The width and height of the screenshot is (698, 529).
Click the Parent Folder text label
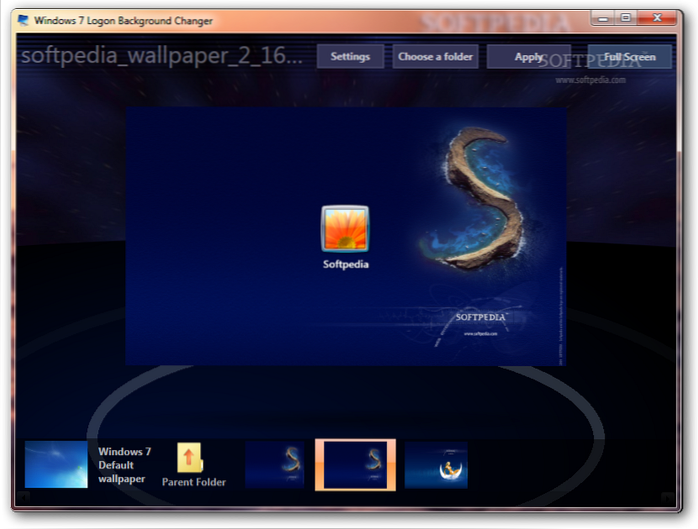194,482
